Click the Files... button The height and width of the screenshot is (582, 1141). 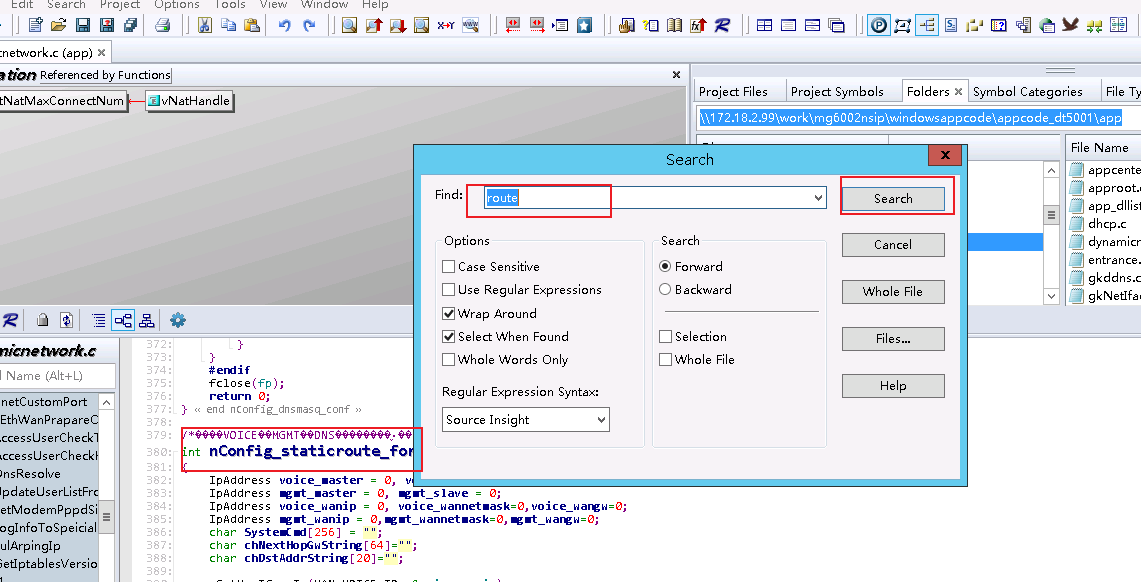click(x=893, y=339)
